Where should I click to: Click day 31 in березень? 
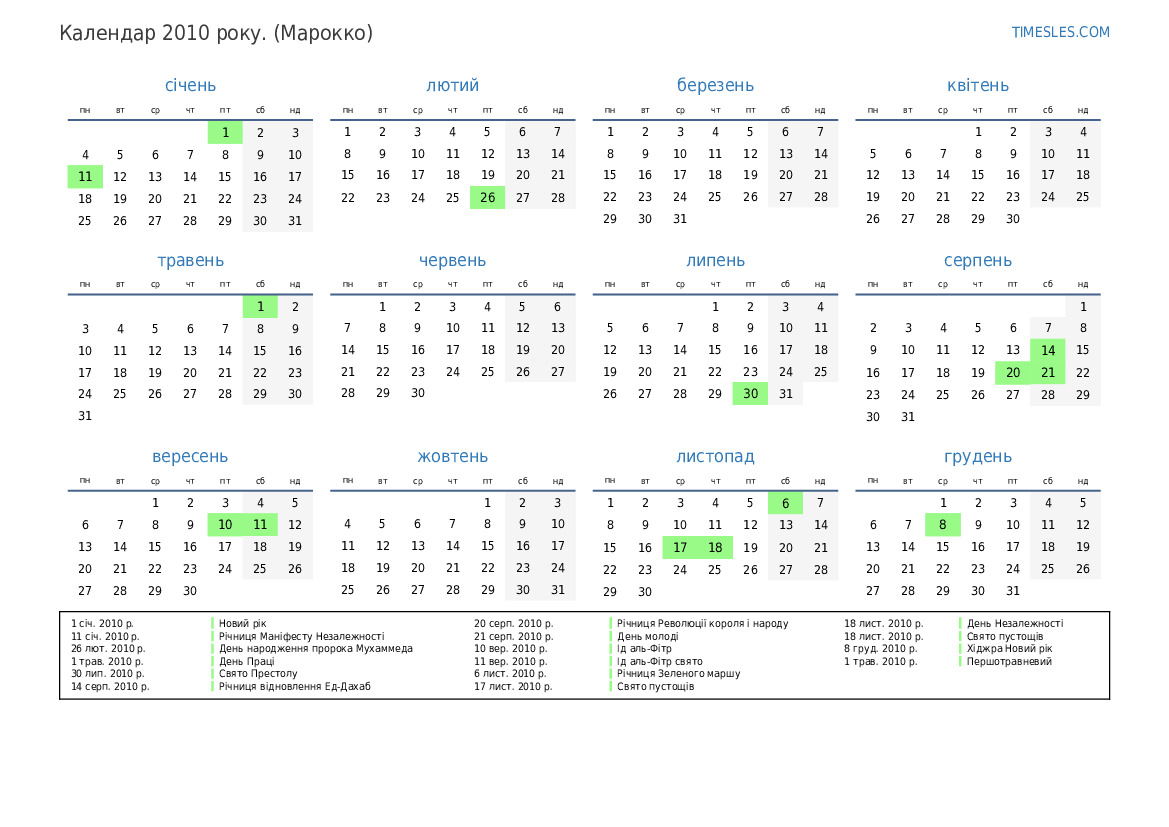point(680,219)
